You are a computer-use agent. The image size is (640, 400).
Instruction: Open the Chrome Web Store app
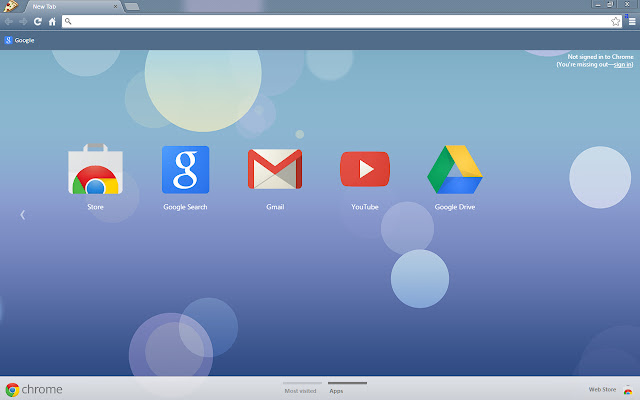tap(95, 169)
